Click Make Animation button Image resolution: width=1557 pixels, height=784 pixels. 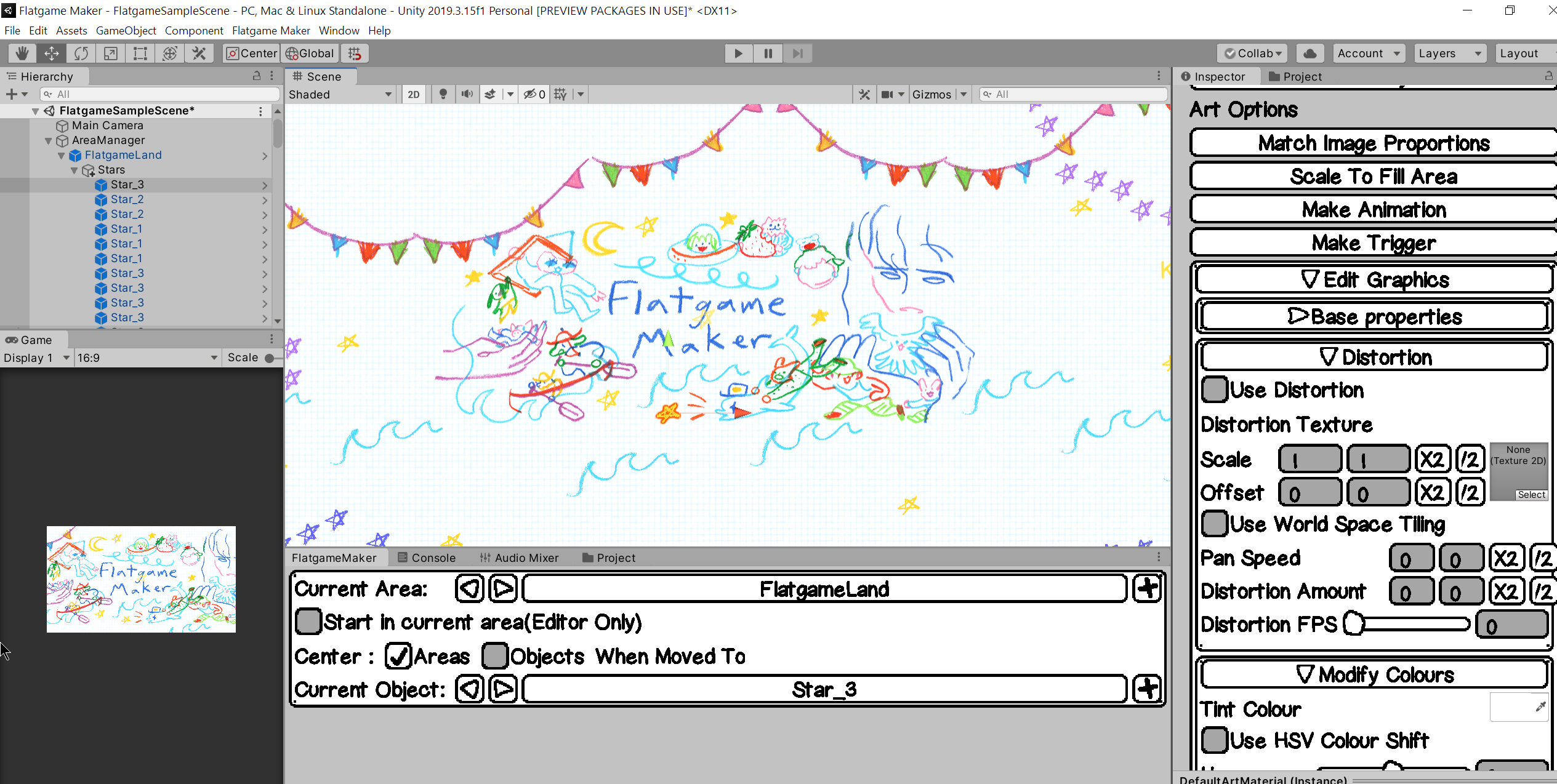pos(1374,209)
